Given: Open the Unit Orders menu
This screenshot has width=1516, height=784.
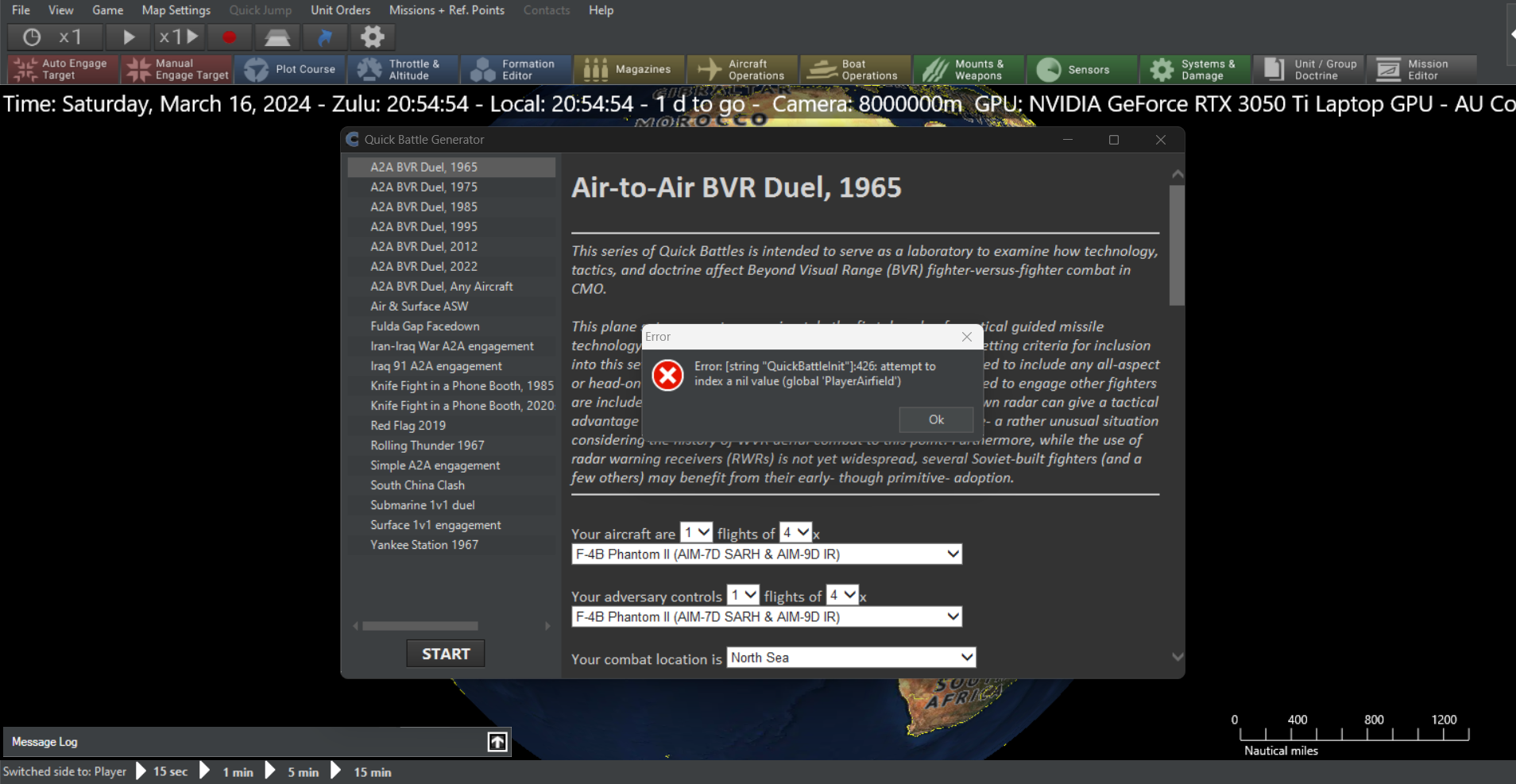Looking at the screenshot, I should click(340, 10).
